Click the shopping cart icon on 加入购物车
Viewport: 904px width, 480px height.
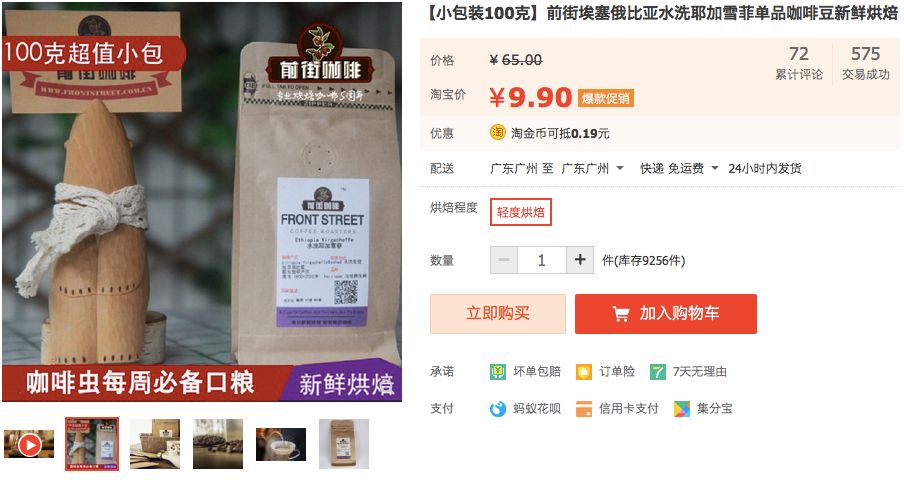[x=621, y=314]
